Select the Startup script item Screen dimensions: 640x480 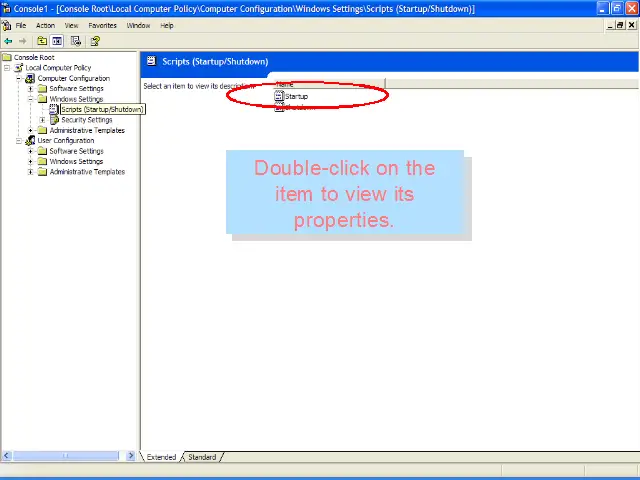pos(296,96)
